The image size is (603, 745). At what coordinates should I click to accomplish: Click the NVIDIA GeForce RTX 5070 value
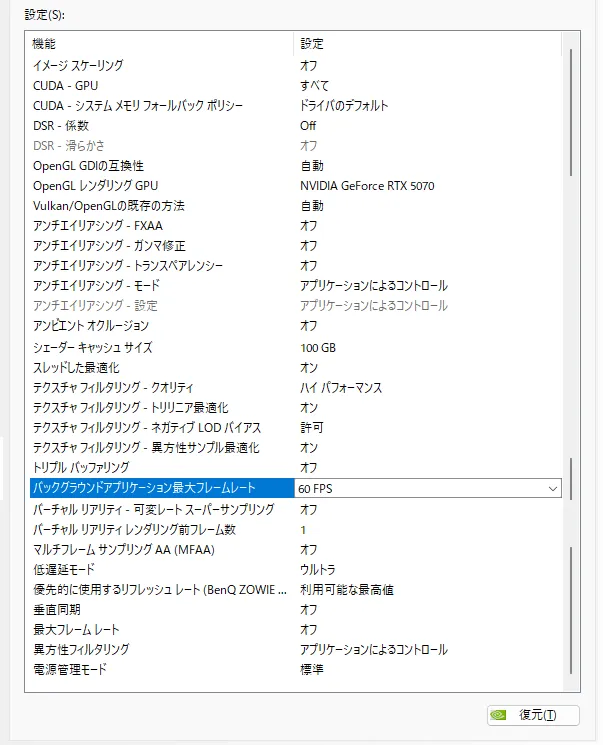(367, 186)
